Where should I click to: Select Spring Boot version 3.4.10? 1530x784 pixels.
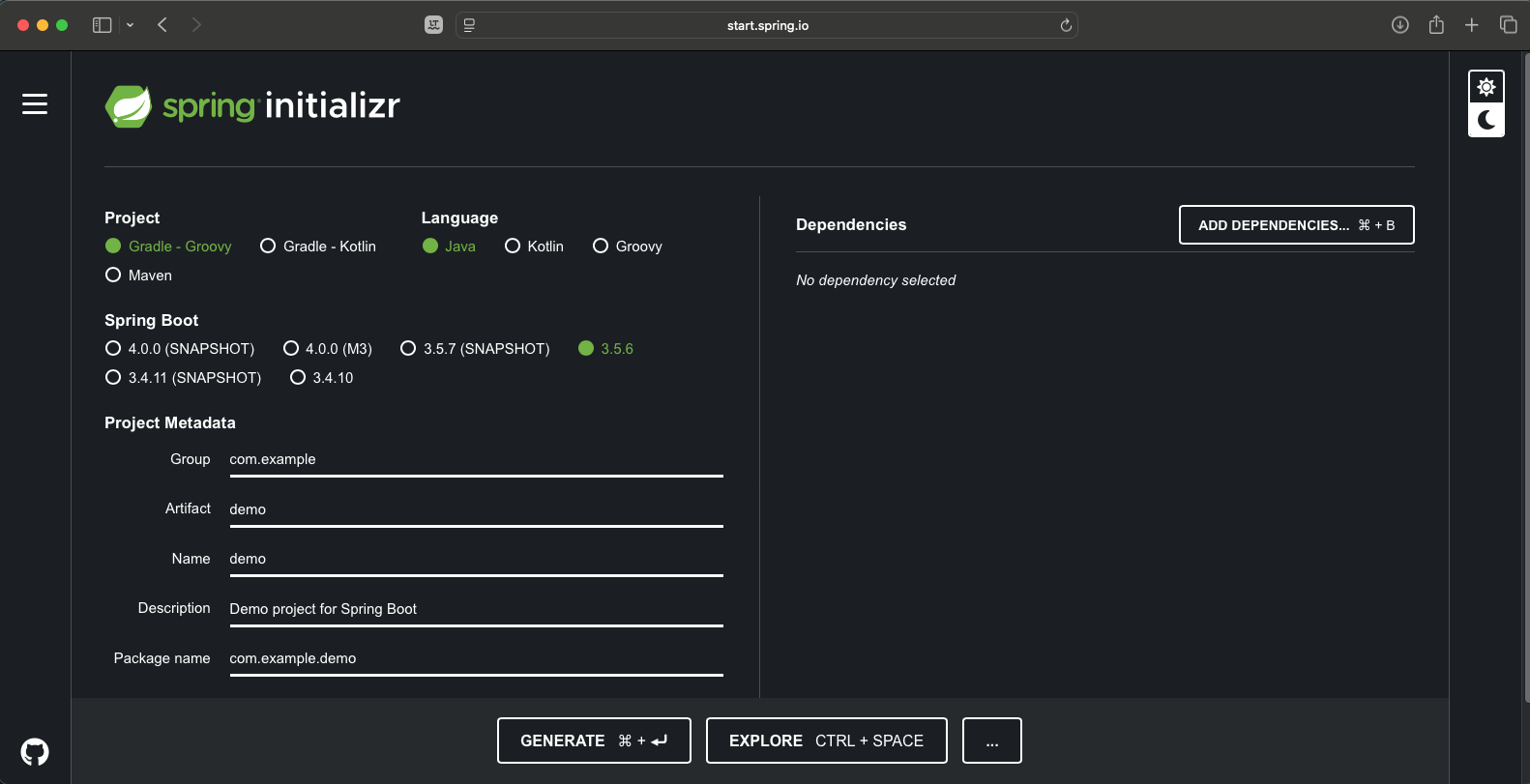(298, 378)
